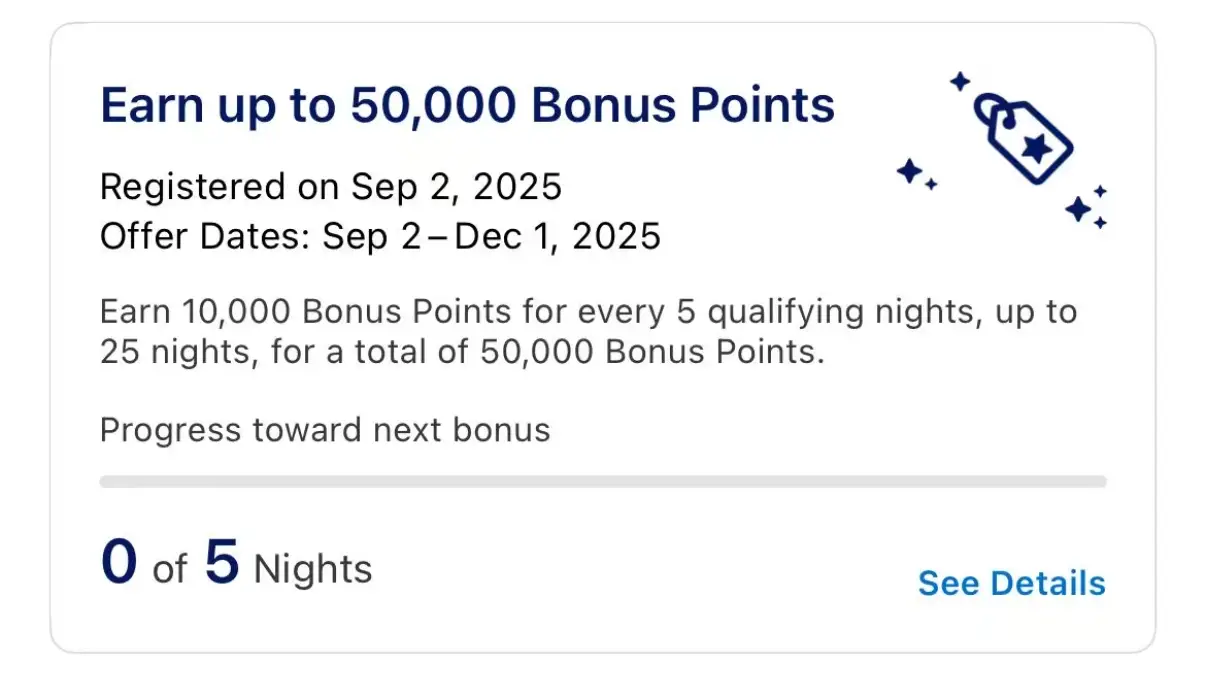Click the Earn 10,000 Bonus Points description
Screen dimensions: 1206x689
coord(589,333)
